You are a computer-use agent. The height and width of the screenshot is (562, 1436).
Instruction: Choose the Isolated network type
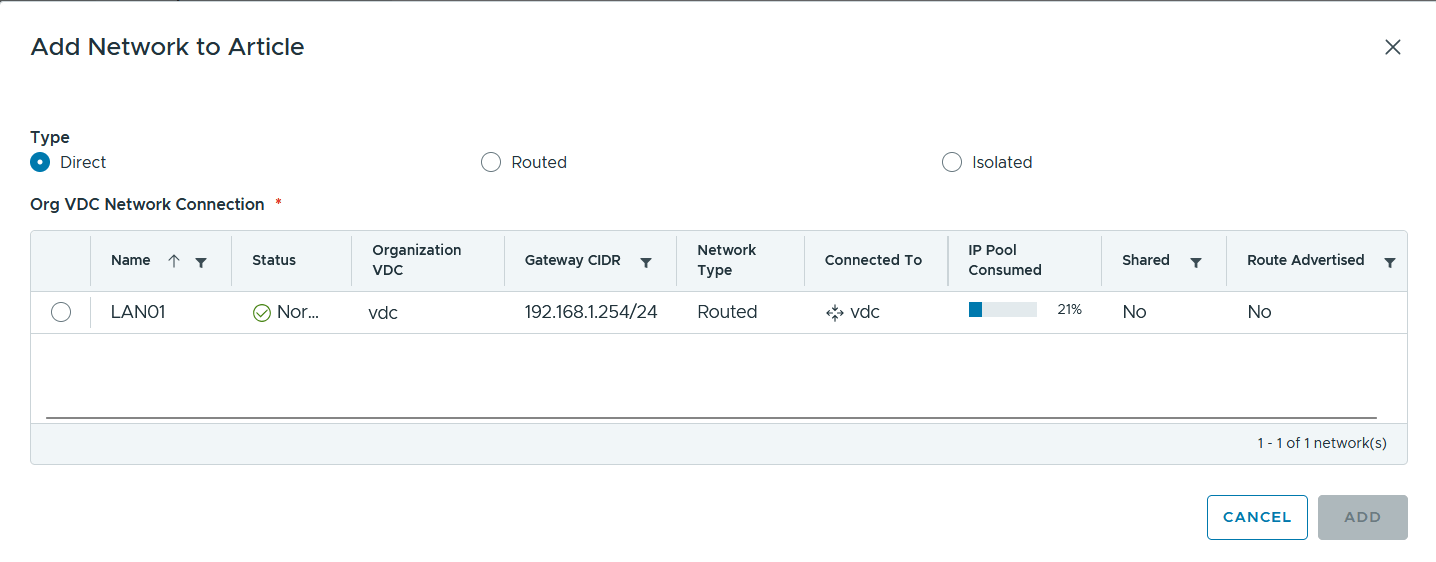tap(952, 162)
